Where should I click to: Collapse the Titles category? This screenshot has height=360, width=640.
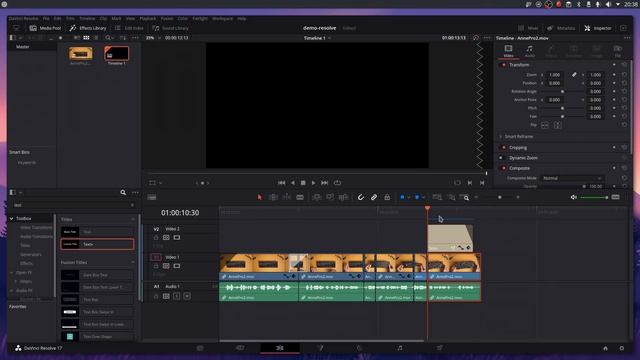click(133, 220)
